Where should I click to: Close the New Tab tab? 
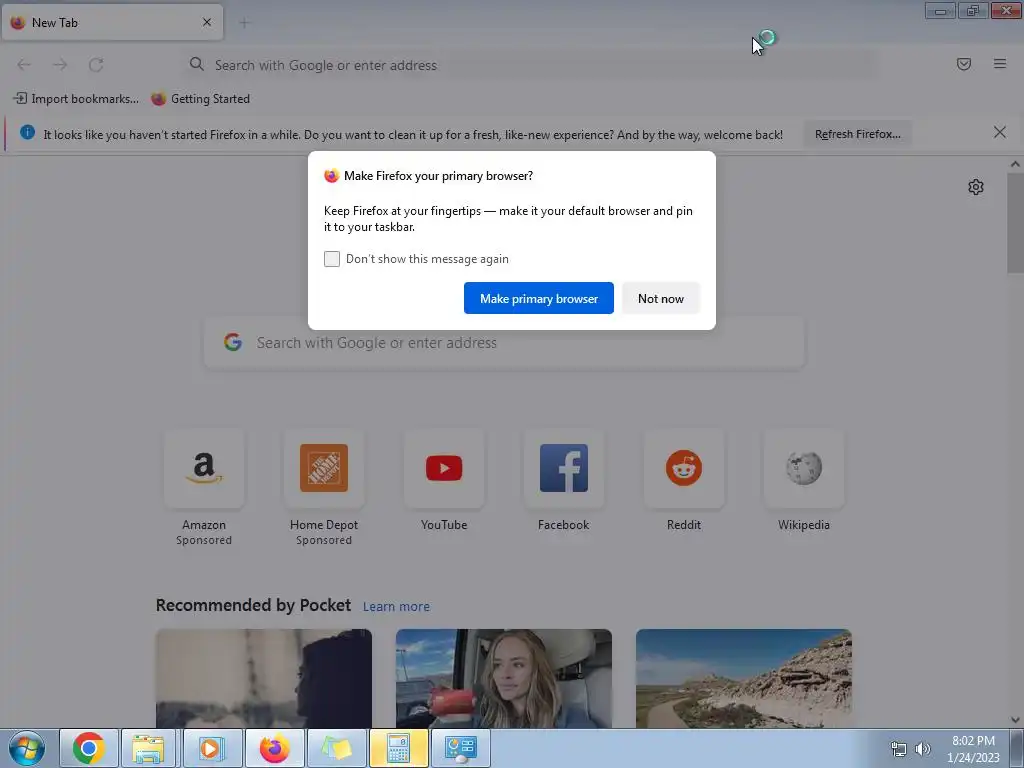click(x=207, y=22)
